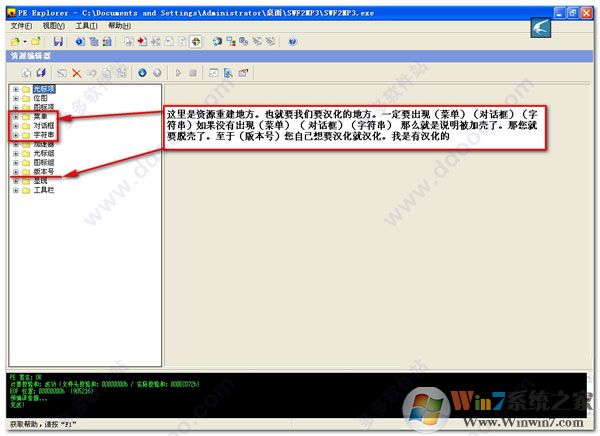Click the red X delete resource icon
The height and width of the screenshot is (436, 600).
(x=77, y=73)
